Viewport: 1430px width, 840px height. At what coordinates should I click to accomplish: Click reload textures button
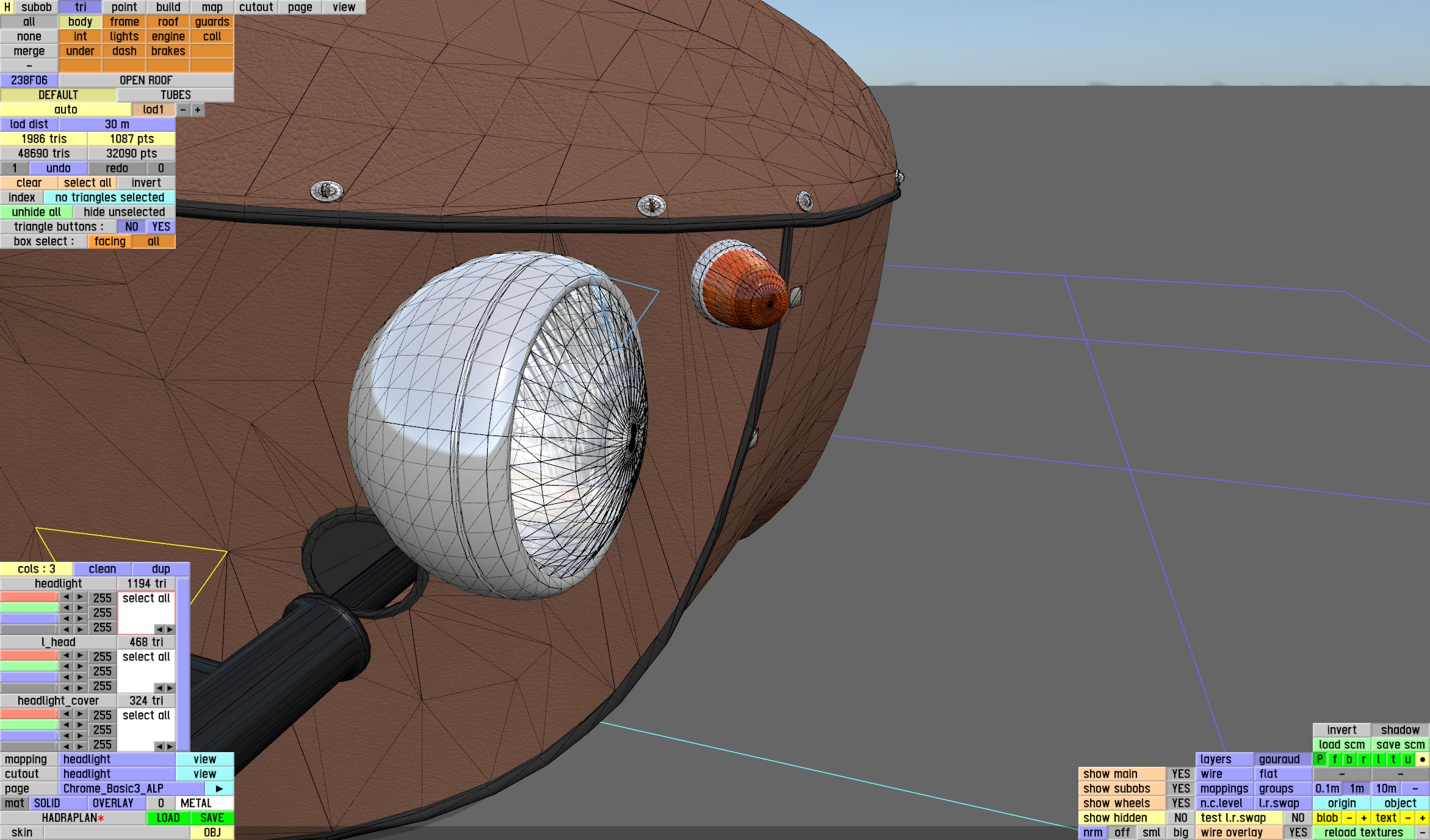coord(1363,833)
